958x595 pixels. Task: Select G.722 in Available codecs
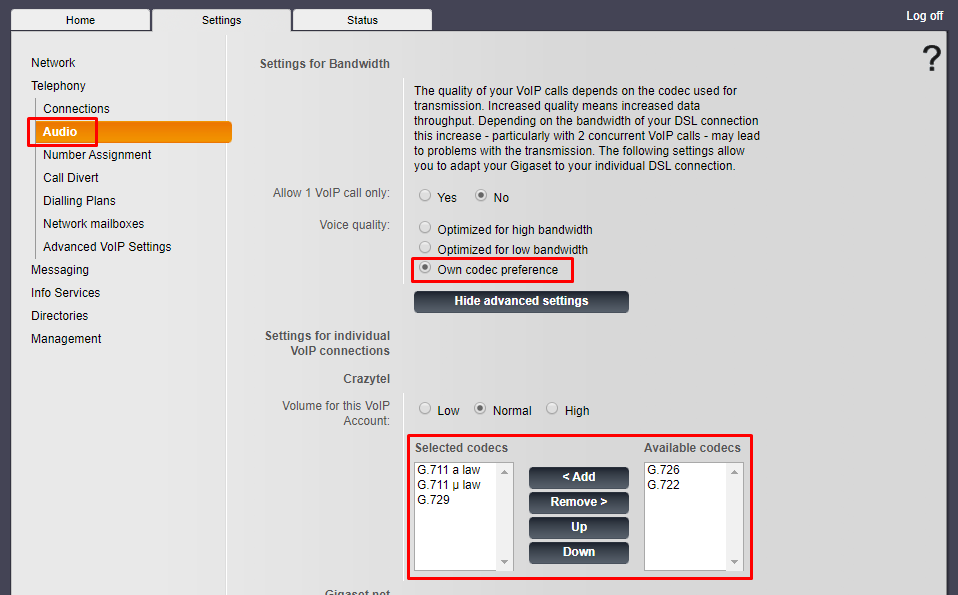tap(664, 485)
